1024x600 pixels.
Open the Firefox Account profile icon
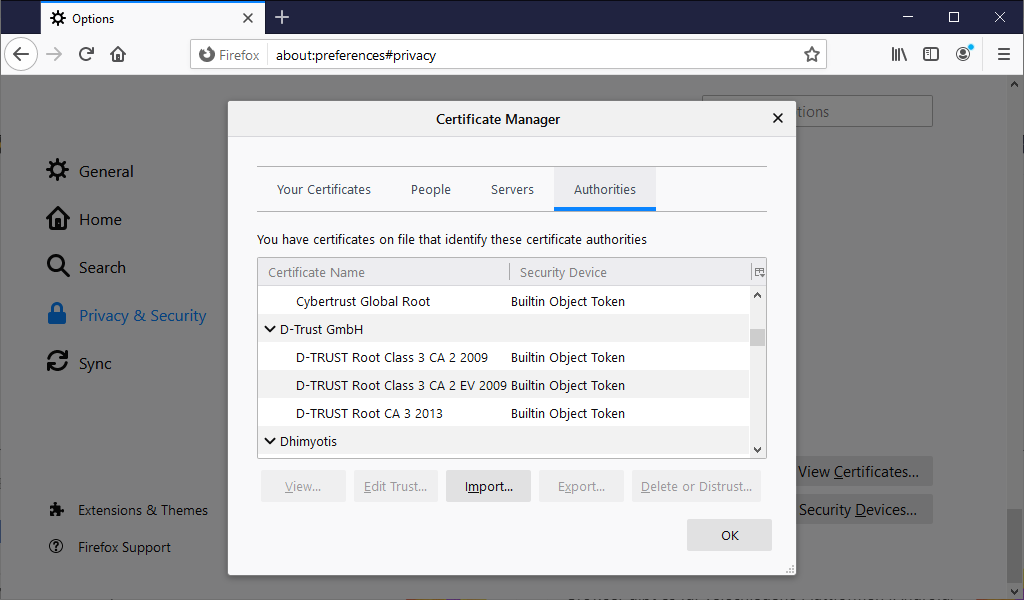963,54
